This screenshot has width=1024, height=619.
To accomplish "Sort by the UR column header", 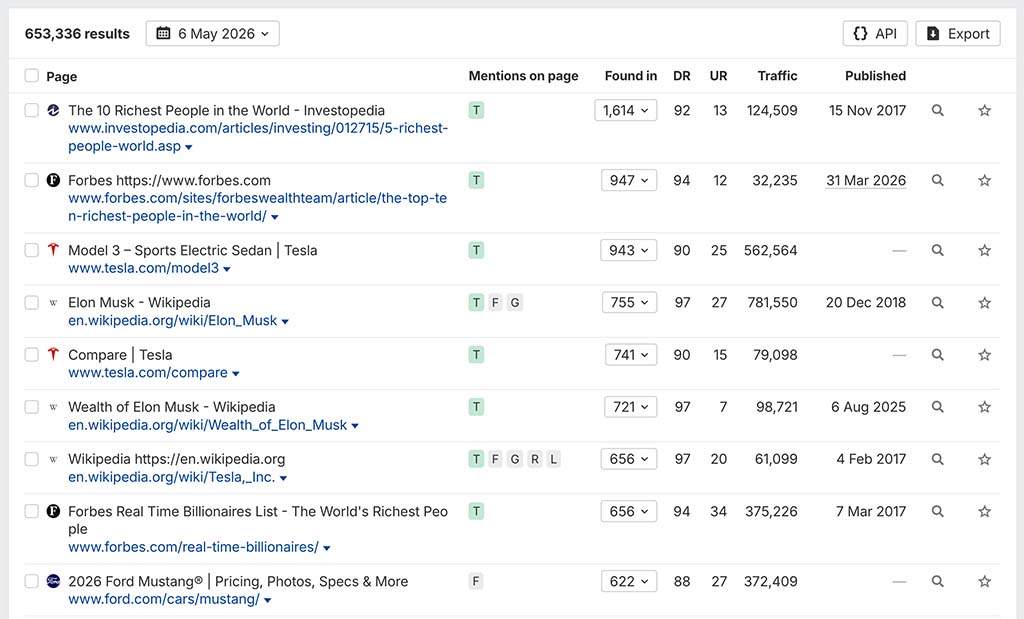I will coord(718,76).
